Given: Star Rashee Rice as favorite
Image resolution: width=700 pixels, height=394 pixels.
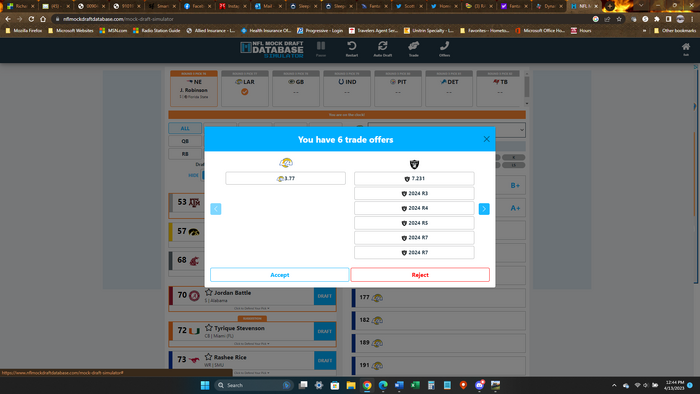Looking at the screenshot, I should click(x=208, y=357).
